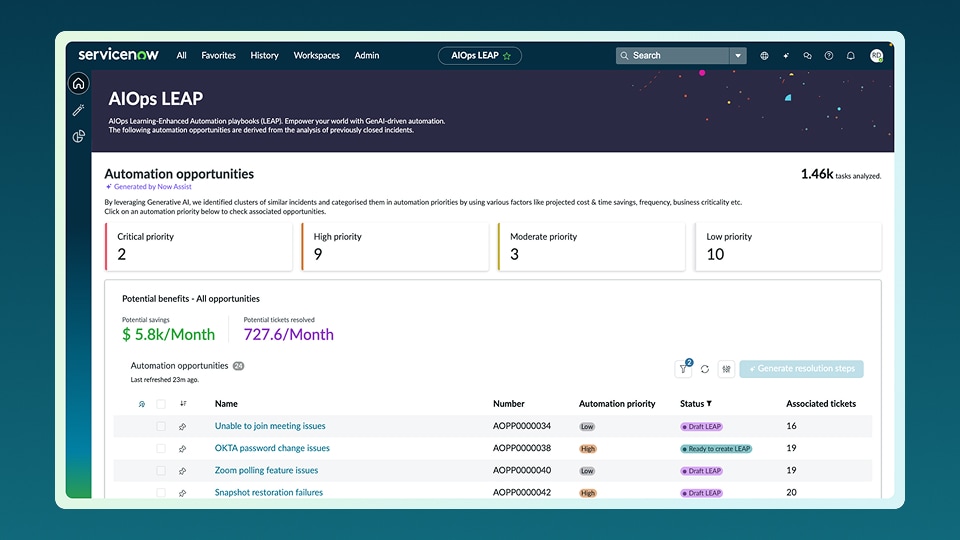Open the Now Assist sparkle icon in header
Image resolution: width=960 pixels, height=540 pixels.
coord(786,56)
